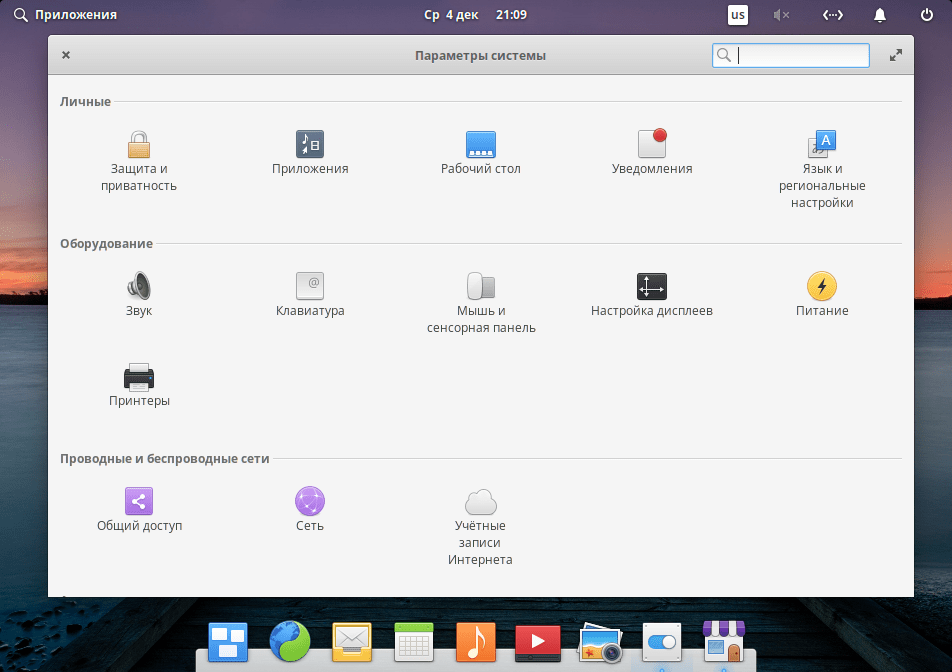Open the us keyboard layout indicator

[x=737, y=15]
